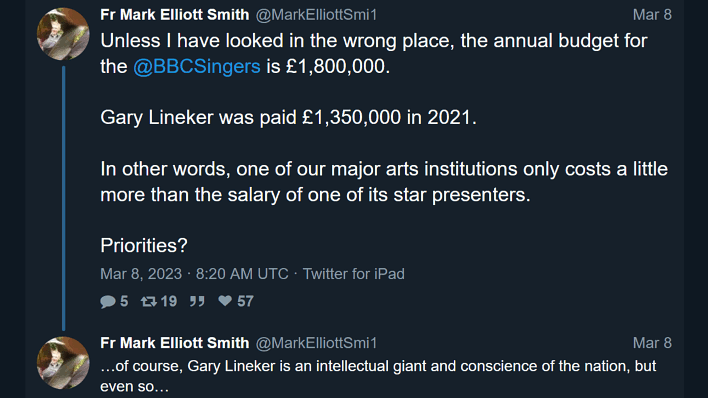Open the @BBCSingers mention link

(x=197, y=66)
